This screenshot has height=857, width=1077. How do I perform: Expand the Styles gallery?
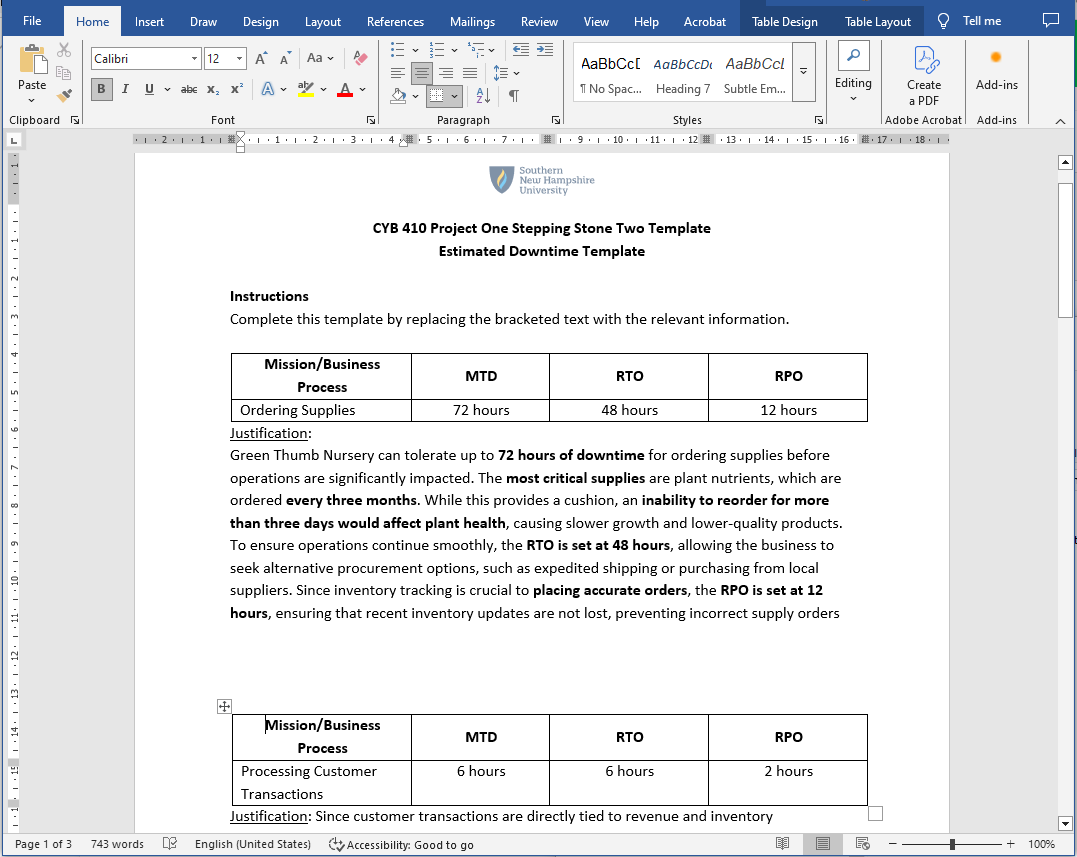point(804,71)
